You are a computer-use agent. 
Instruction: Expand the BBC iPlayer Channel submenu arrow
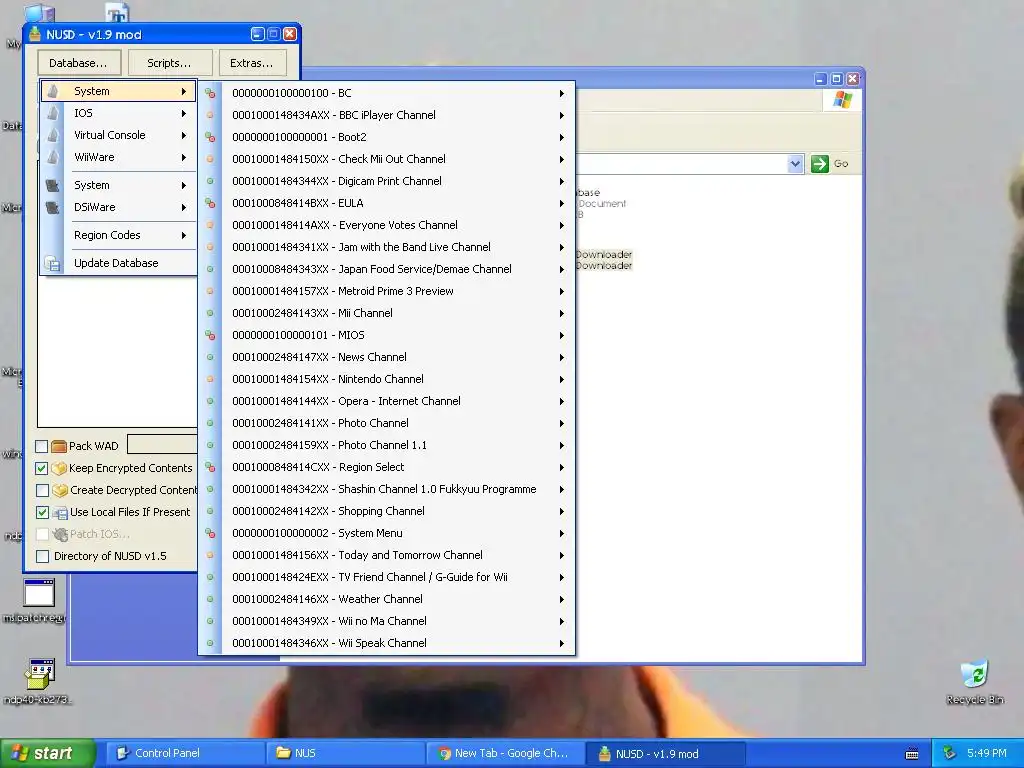pos(562,116)
